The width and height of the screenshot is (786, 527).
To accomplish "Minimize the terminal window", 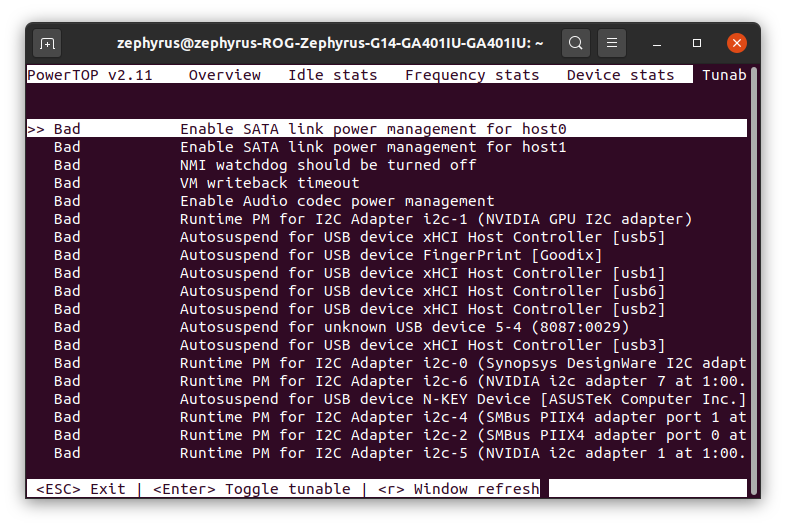I will pos(657,44).
